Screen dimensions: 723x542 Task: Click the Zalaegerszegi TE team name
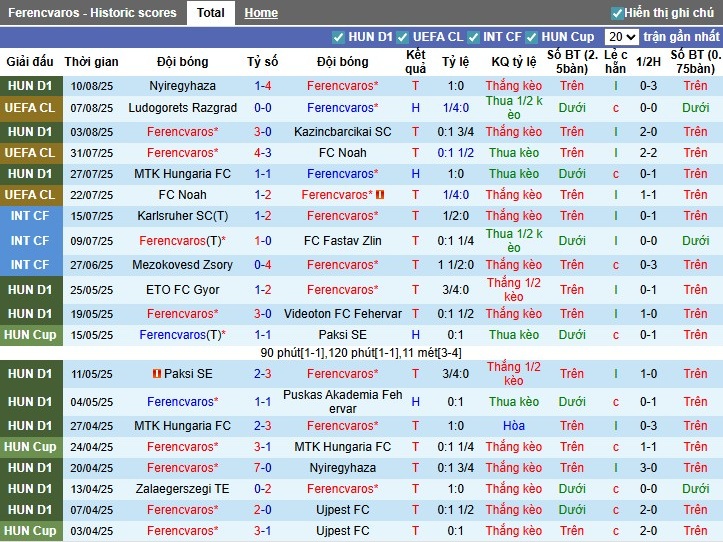182,489
